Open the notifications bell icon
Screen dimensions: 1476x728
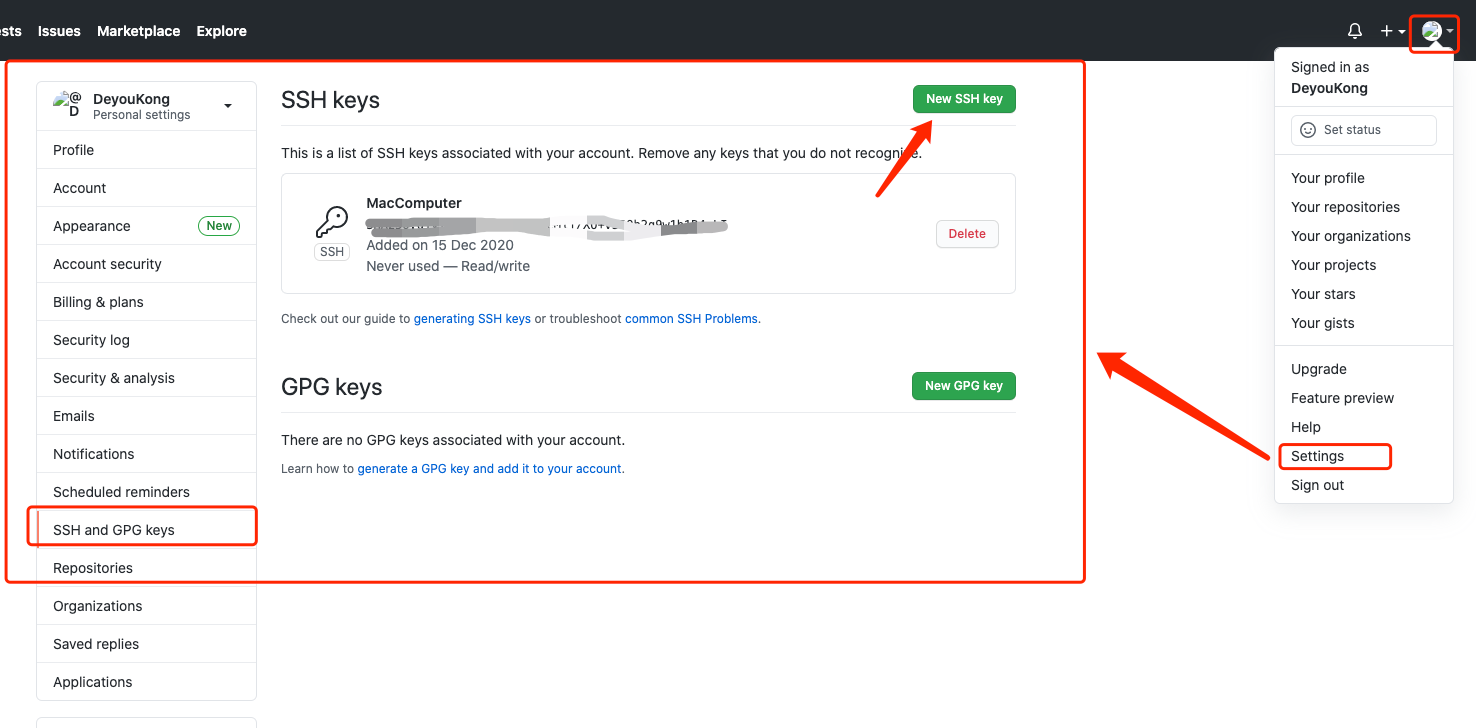coord(1355,31)
